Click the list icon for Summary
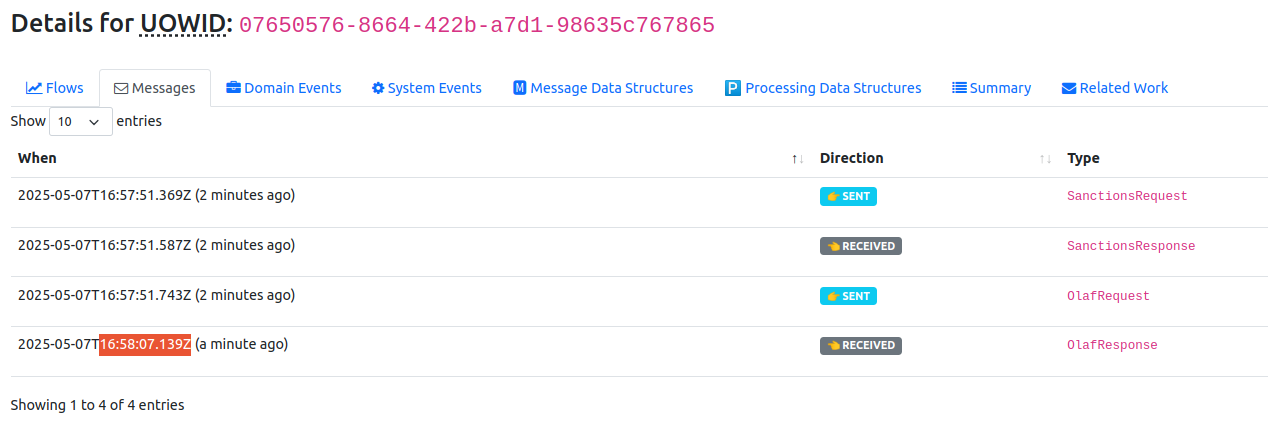The height and width of the screenshot is (431, 1268). (x=959, y=88)
